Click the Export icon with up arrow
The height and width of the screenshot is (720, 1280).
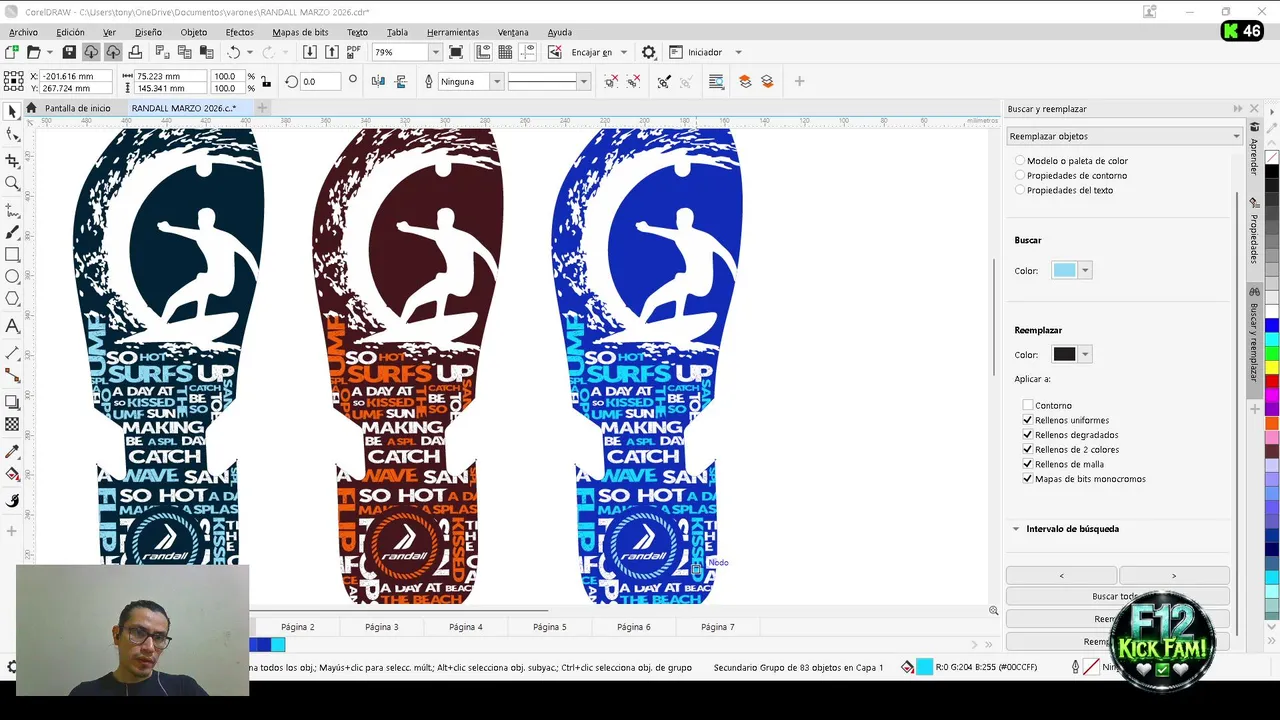[332, 52]
